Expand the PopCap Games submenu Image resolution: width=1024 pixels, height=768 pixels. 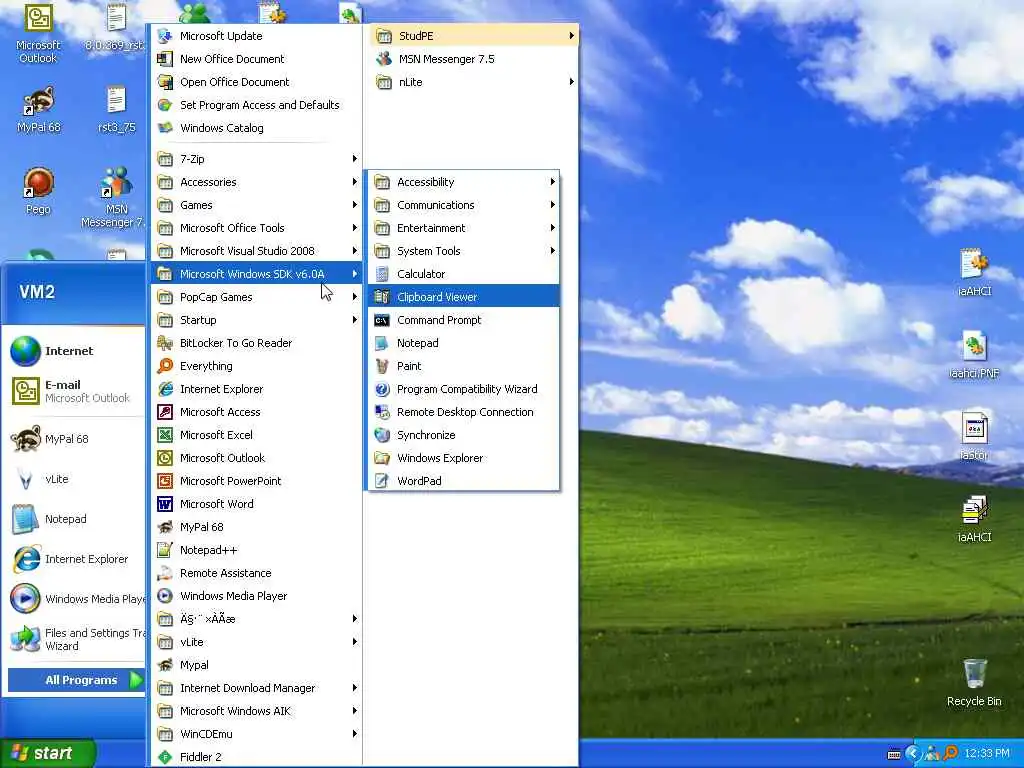[257, 297]
